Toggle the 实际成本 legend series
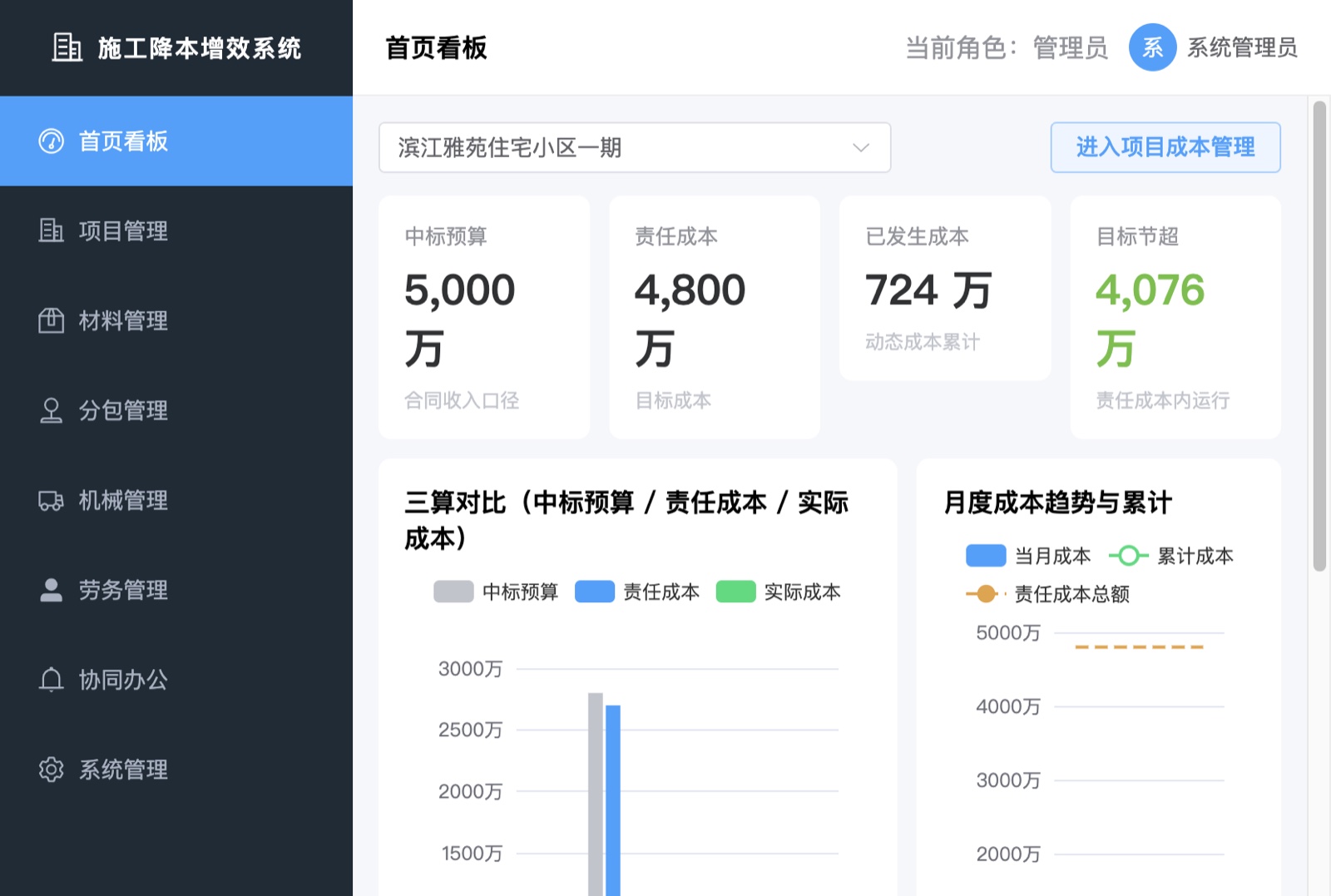Screen dimensions: 1331x896 [x=779, y=592]
